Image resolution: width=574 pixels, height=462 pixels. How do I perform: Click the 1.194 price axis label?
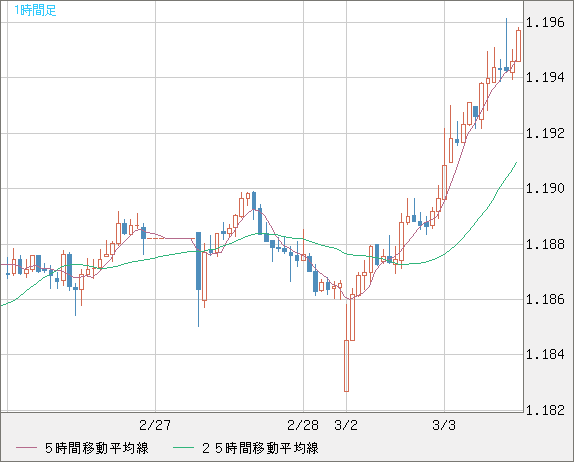(x=545, y=78)
